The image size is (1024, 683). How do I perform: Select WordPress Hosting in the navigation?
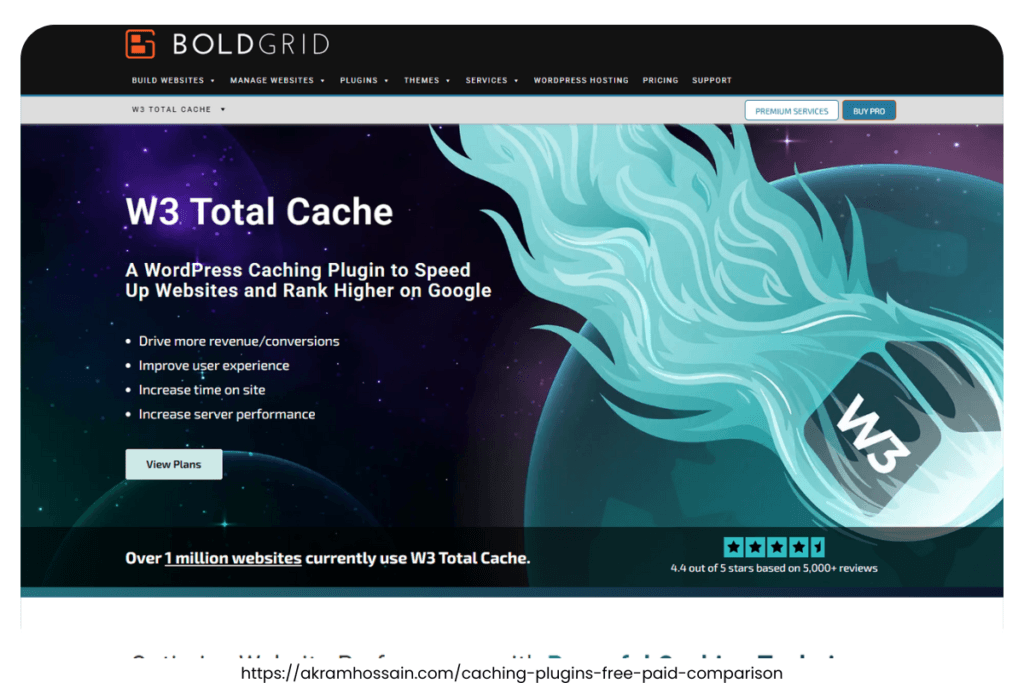click(581, 80)
